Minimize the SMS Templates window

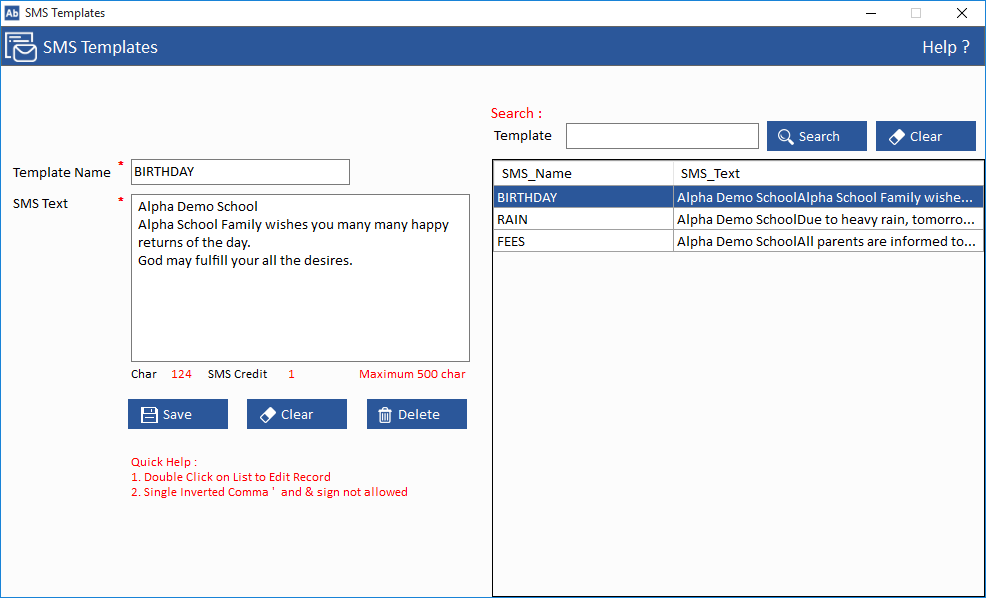[x=869, y=13]
